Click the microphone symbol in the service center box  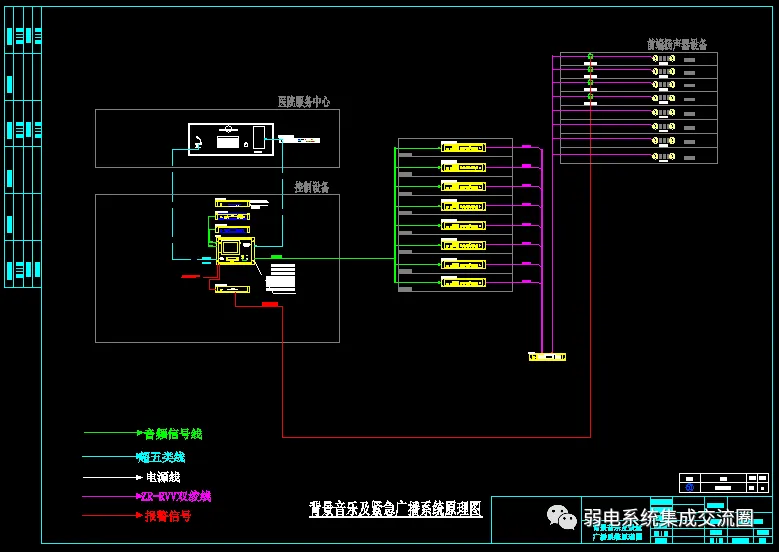198,142
